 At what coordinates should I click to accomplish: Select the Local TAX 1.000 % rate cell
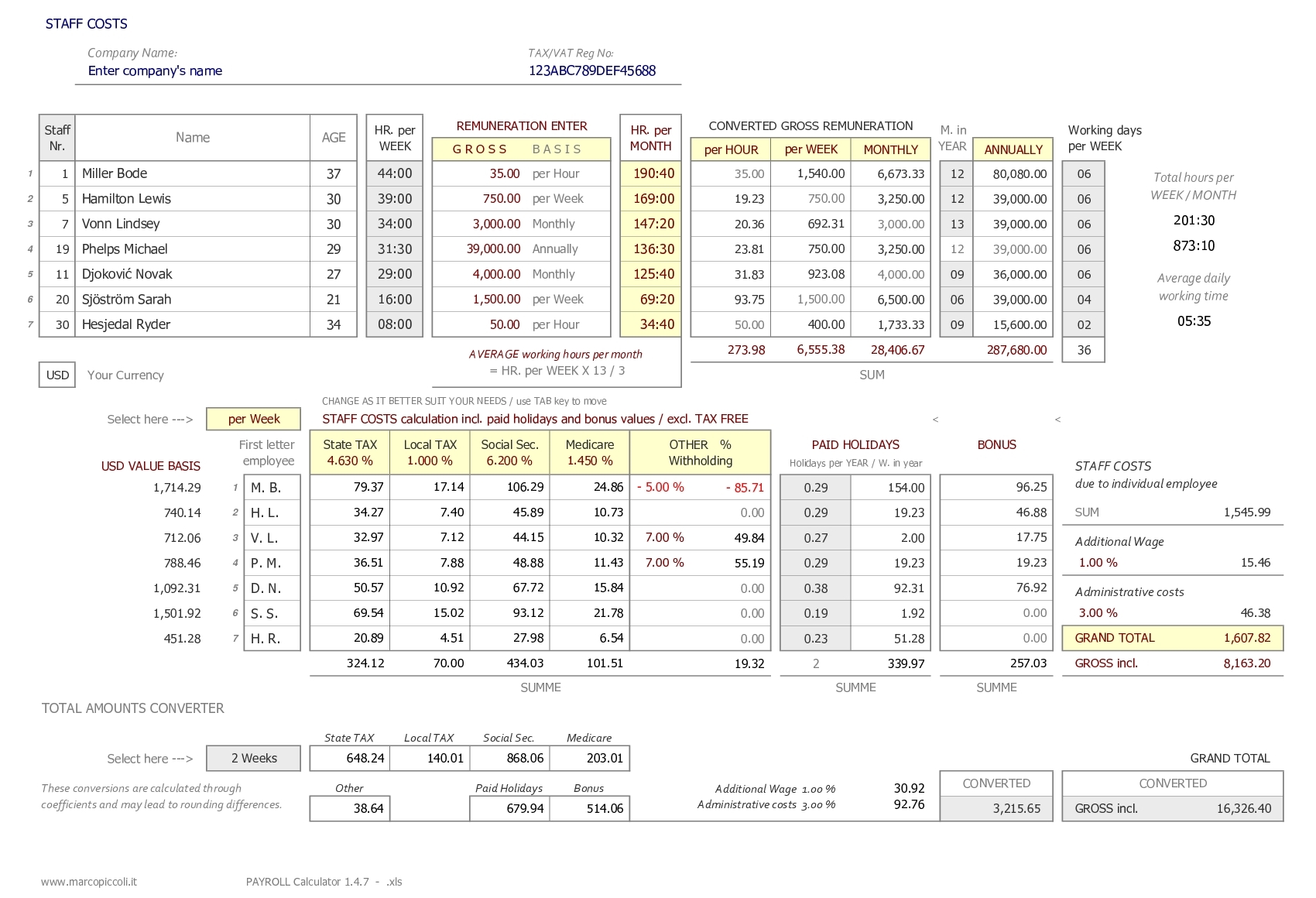(x=430, y=453)
